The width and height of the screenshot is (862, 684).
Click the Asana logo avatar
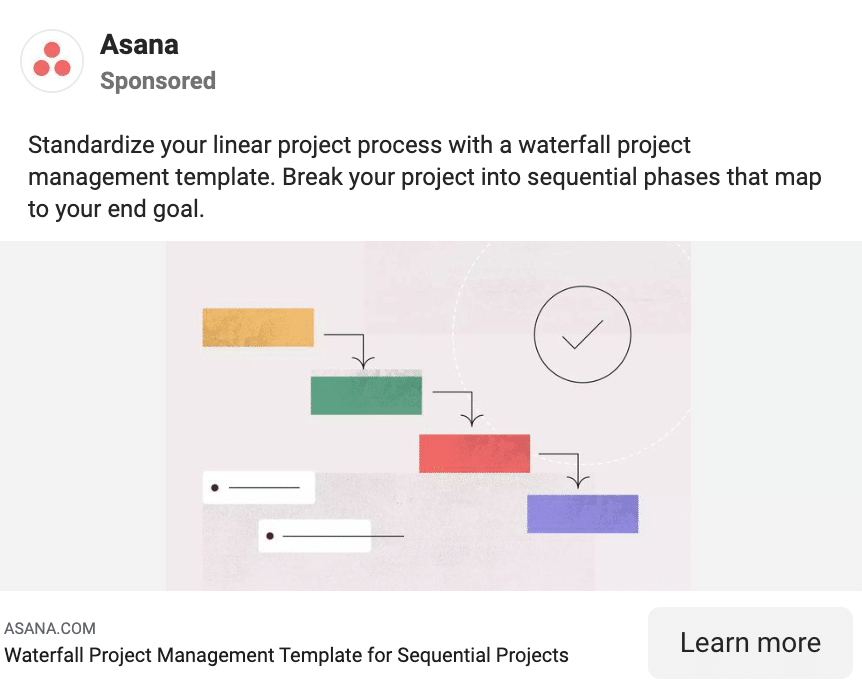[x=52, y=60]
